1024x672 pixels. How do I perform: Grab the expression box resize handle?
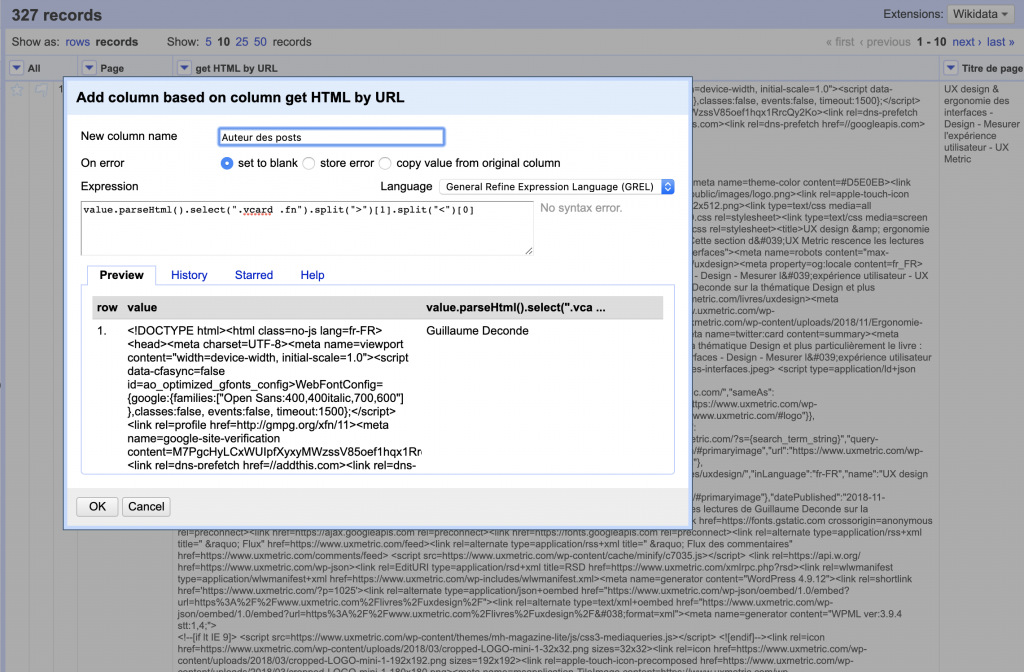(x=529, y=251)
